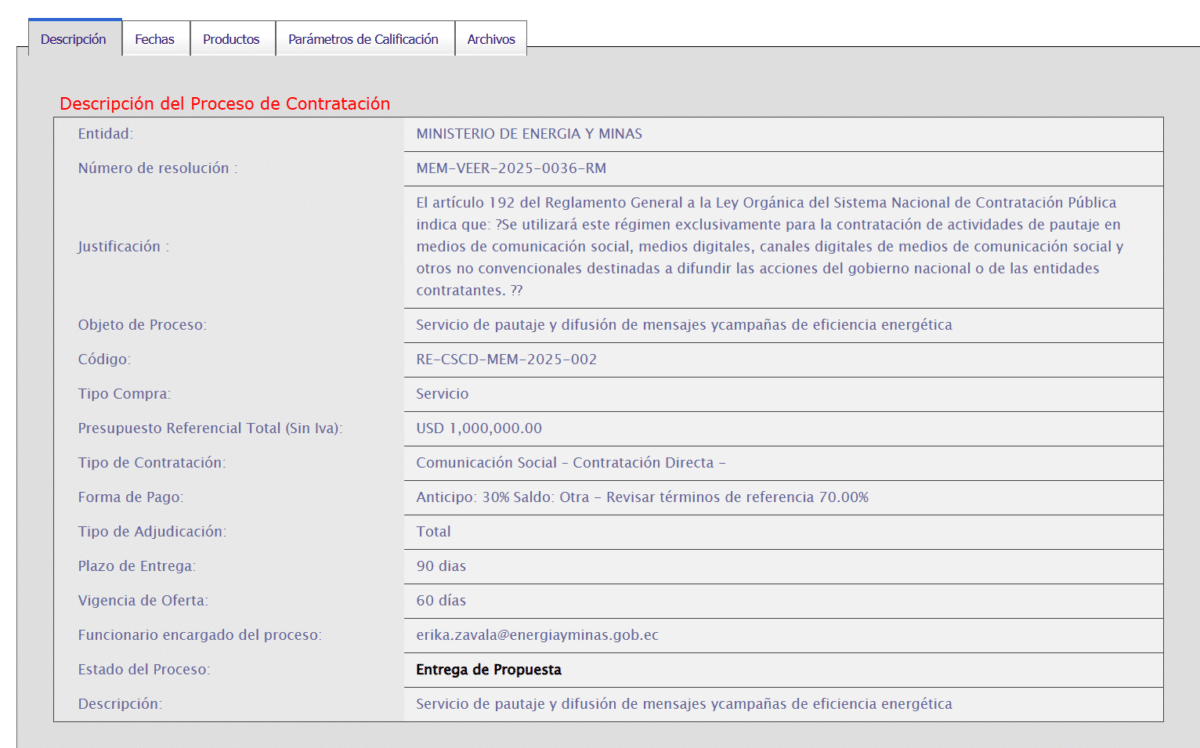Click the 'Tipo de Contratación:' label
Image resolution: width=1200 pixels, height=748 pixels.
pyautogui.click(x=152, y=462)
